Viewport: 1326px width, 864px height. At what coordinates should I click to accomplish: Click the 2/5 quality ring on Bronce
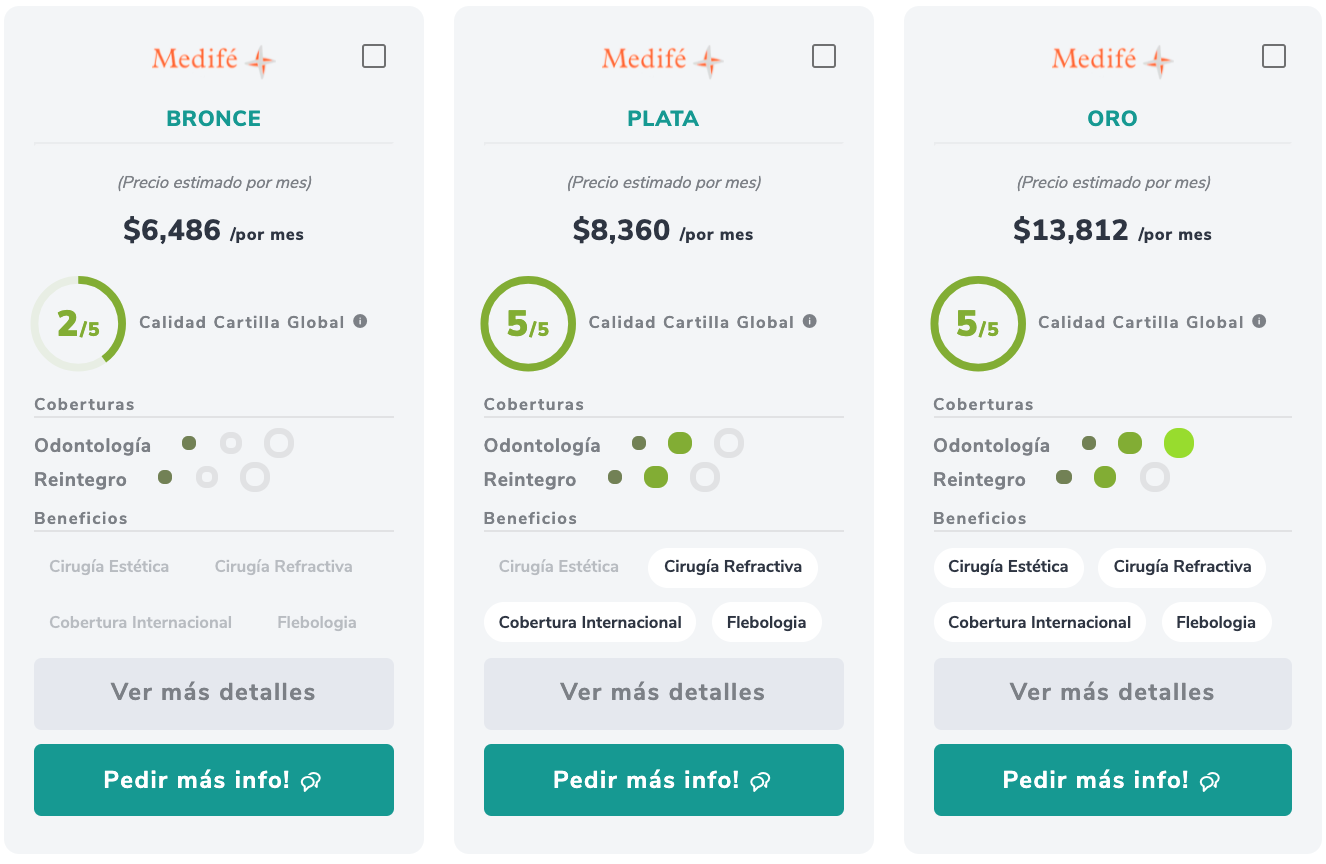(x=78, y=323)
